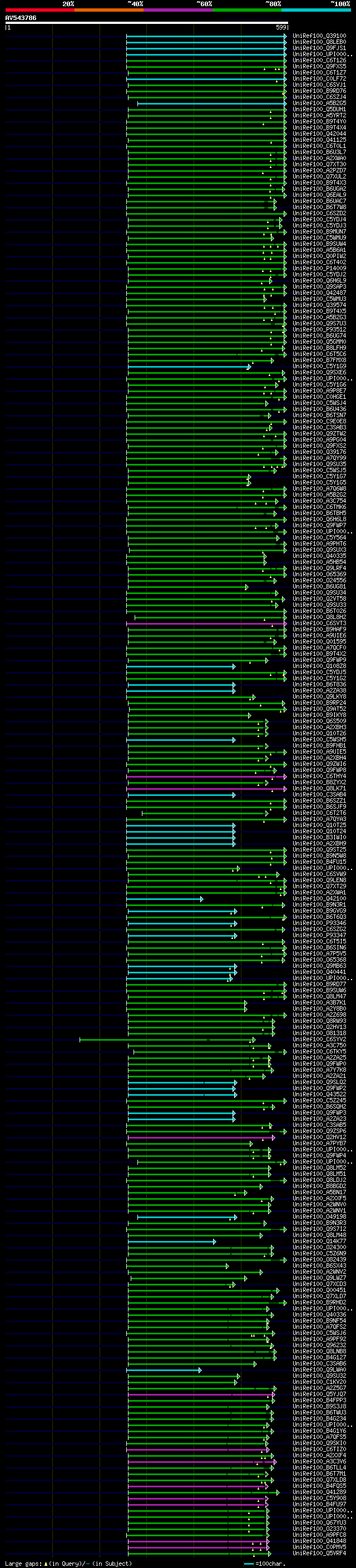Screen dimensions: 356x1568
Task: Select hit UniRef100_C3SAB4
Action: (319, 795)
